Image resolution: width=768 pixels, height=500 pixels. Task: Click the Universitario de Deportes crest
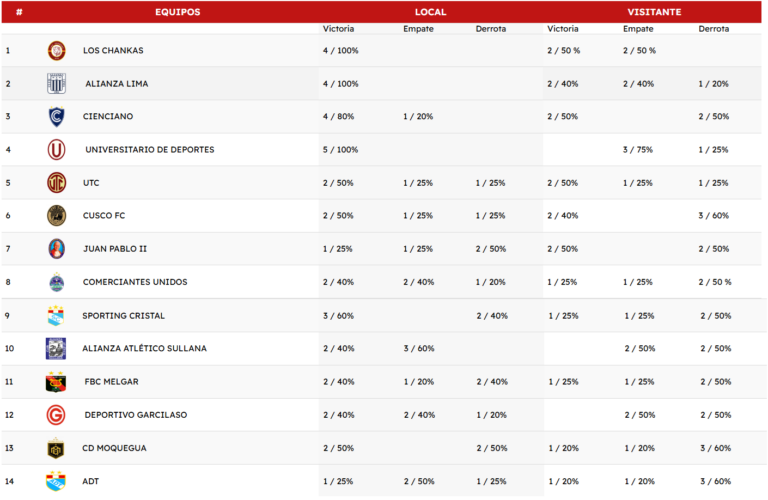(x=57, y=150)
